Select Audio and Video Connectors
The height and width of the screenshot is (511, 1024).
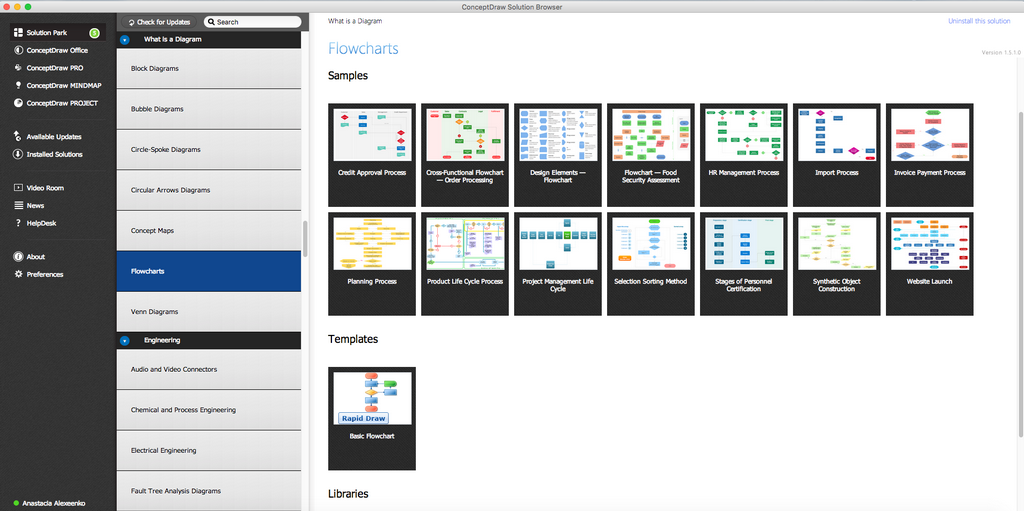tap(209, 370)
